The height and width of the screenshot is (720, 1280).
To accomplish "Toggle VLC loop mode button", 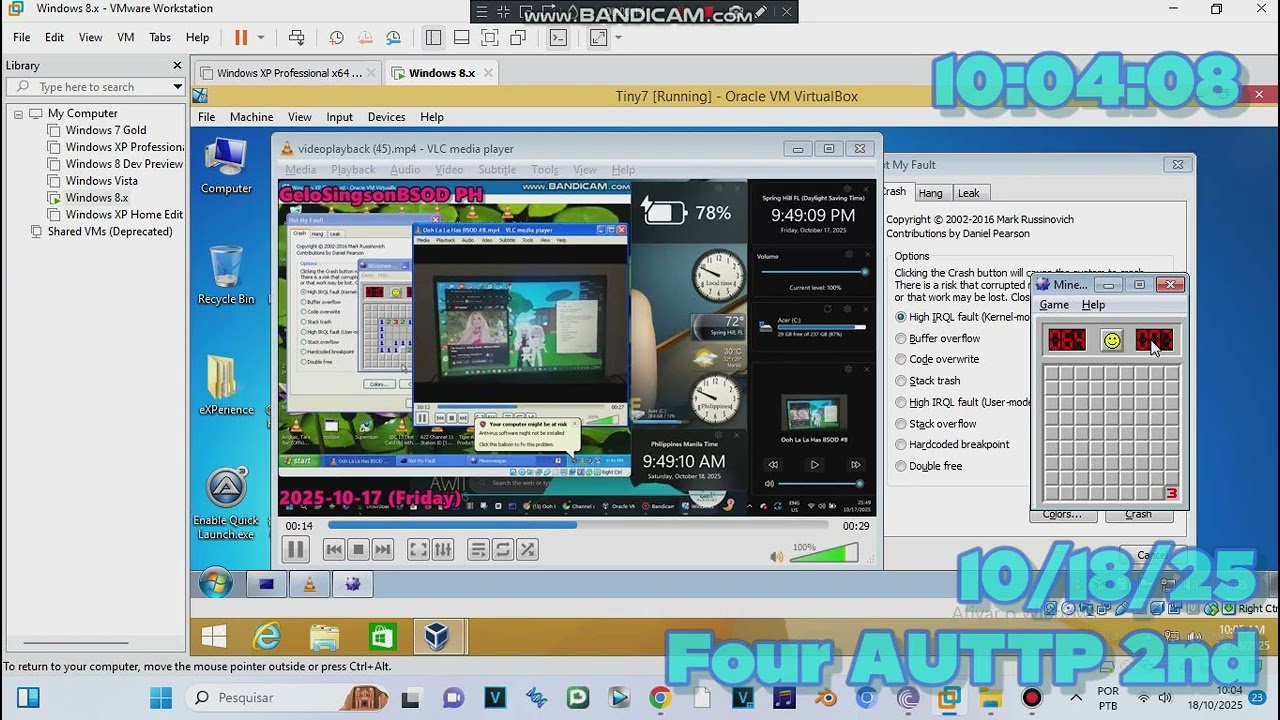I will click(503, 549).
